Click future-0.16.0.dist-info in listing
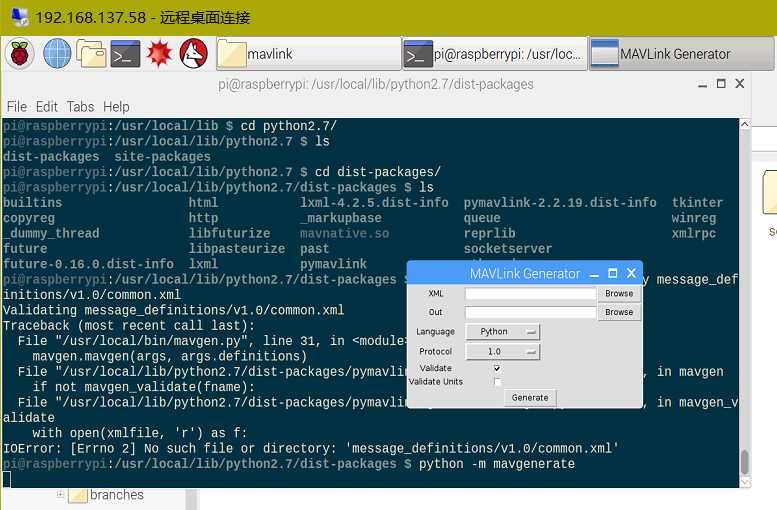 pyautogui.click(x=88, y=264)
